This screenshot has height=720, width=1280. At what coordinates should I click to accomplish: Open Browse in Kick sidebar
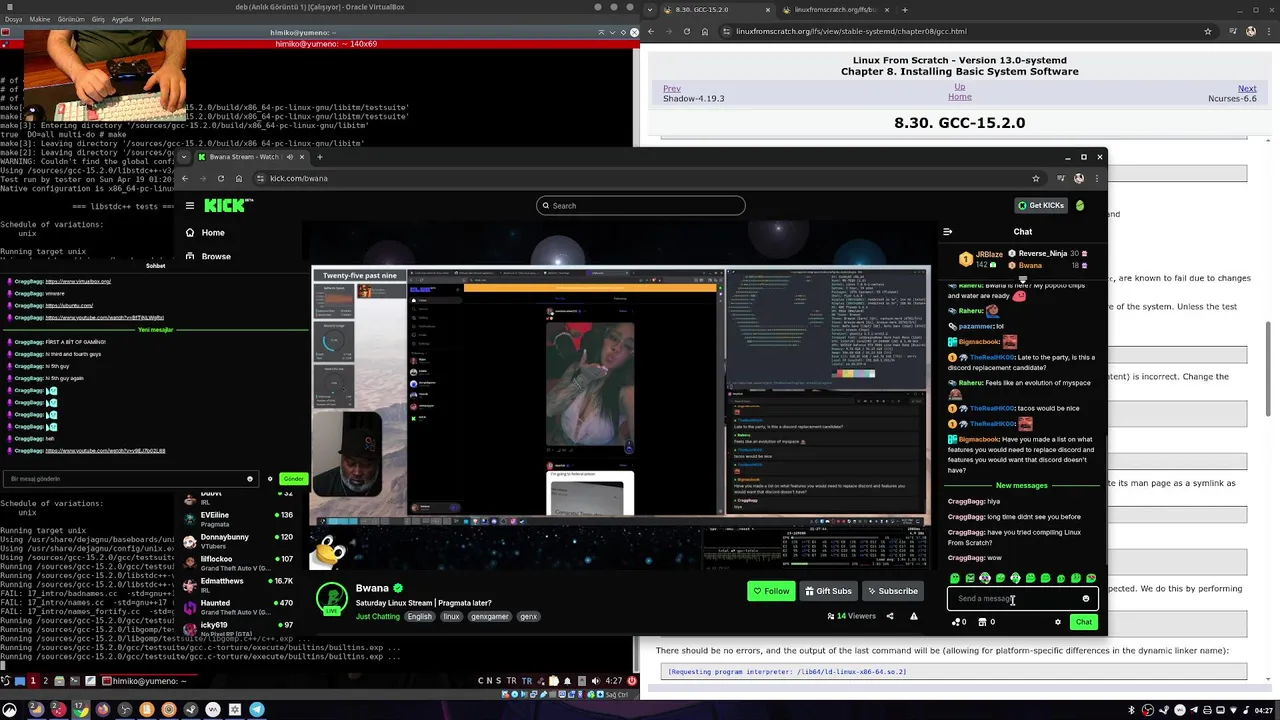[x=207, y=257]
